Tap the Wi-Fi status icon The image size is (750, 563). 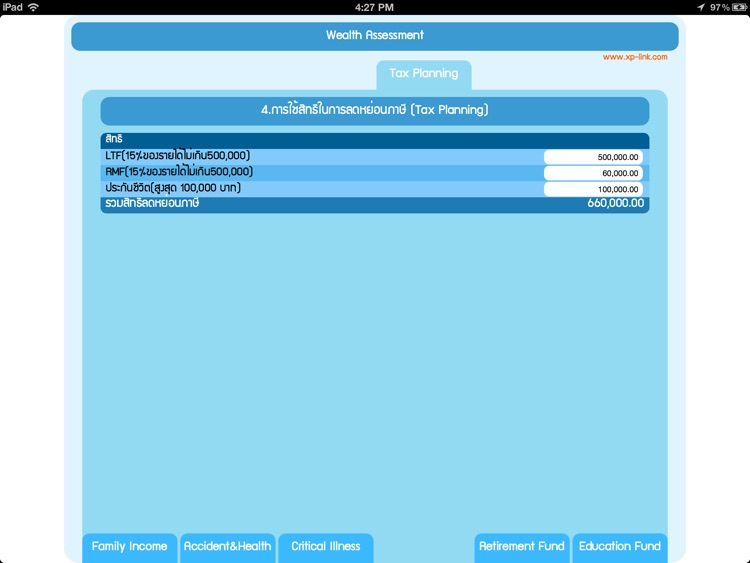coord(33,7)
